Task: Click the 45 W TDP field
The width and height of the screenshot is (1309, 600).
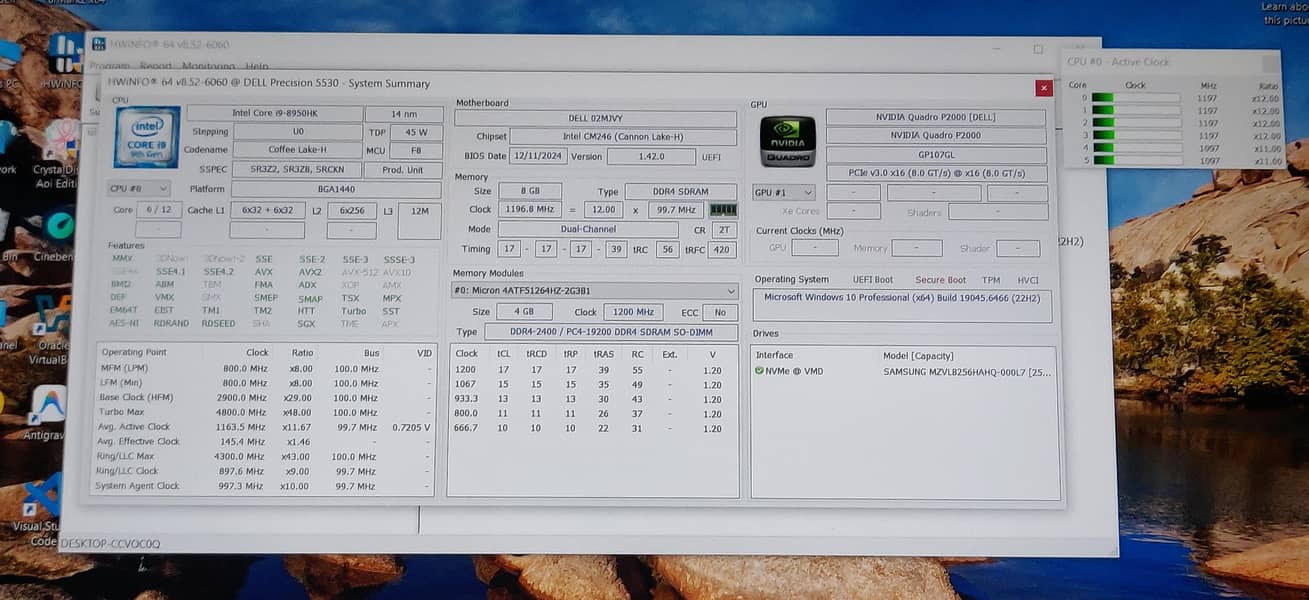Action: [x=416, y=132]
